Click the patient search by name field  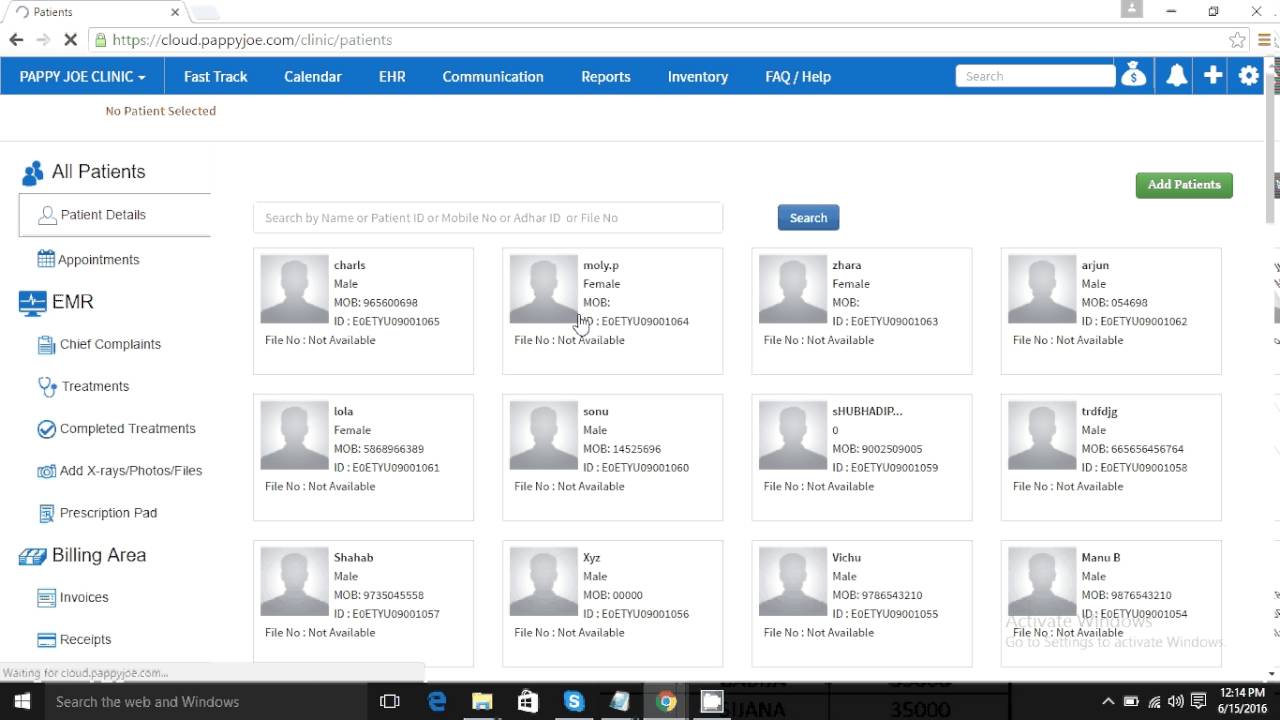pyautogui.click(x=488, y=218)
